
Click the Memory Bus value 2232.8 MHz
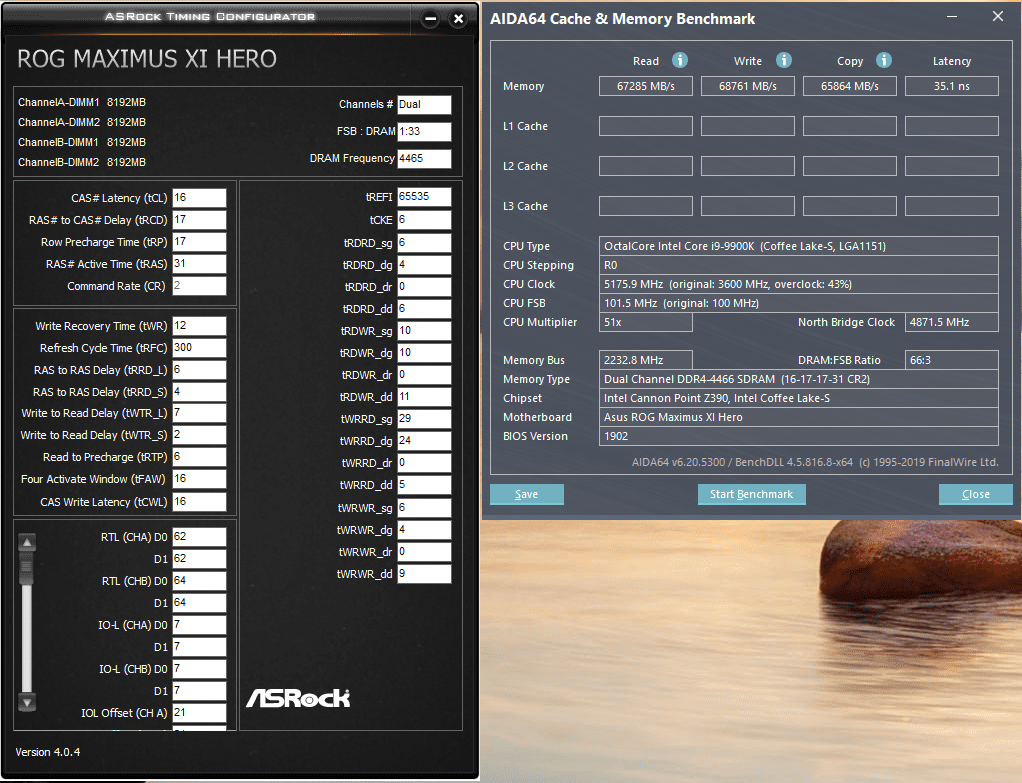tap(646, 360)
